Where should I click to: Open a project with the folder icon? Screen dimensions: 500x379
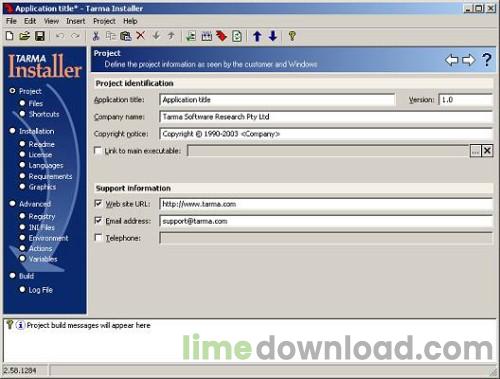click(x=25, y=36)
